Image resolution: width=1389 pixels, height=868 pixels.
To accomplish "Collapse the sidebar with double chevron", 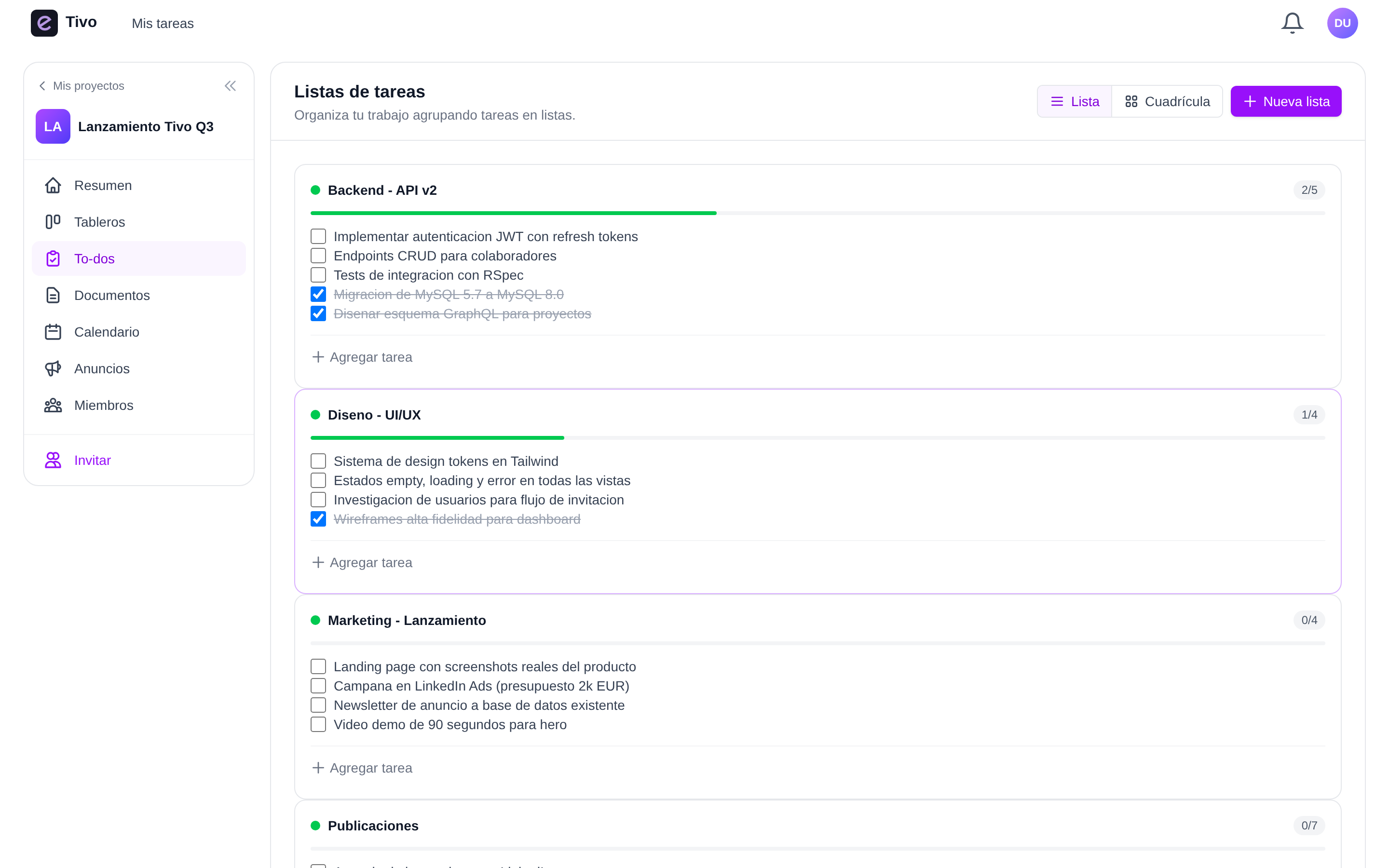I will (x=230, y=85).
